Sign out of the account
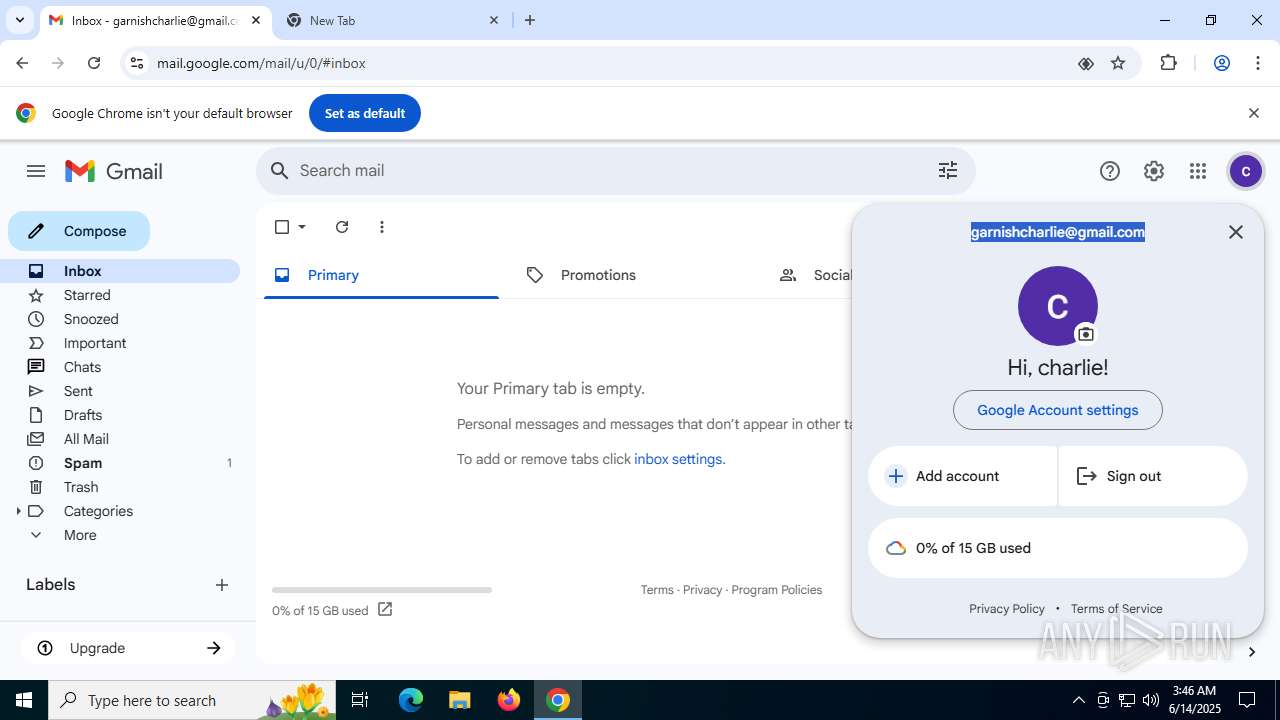Screen dimensions: 1280x720 (1153, 476)
